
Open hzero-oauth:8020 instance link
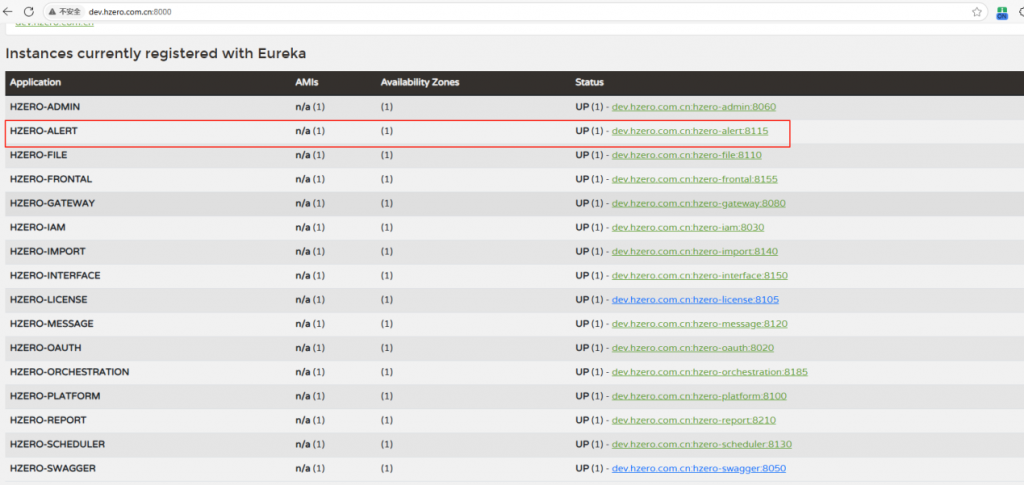click(692, 347)
